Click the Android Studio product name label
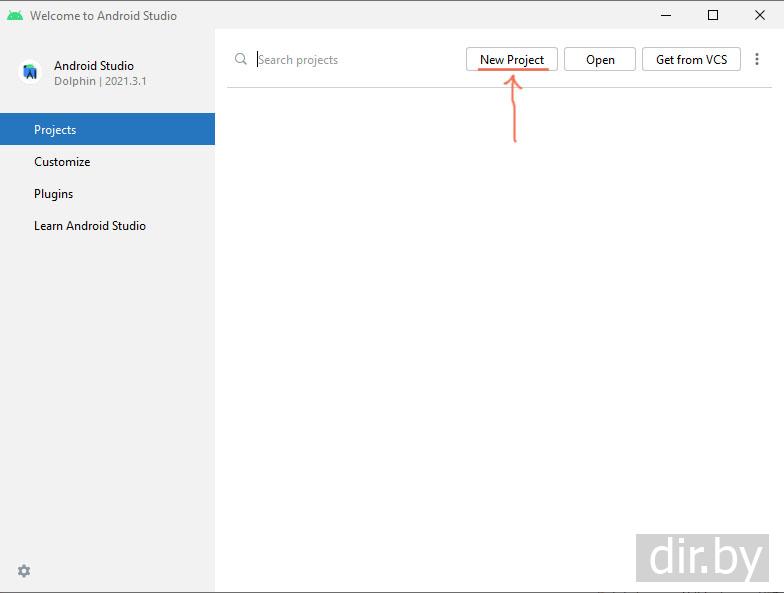Screen dimensions: 784x593 (x=94, y=66)
